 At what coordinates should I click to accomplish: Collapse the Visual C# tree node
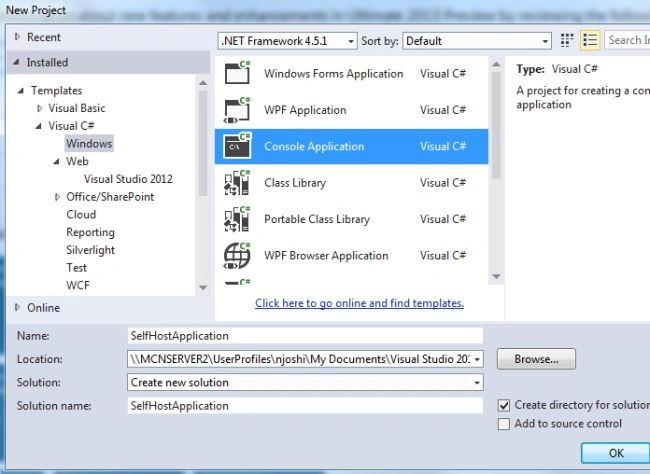click(39, 126)
